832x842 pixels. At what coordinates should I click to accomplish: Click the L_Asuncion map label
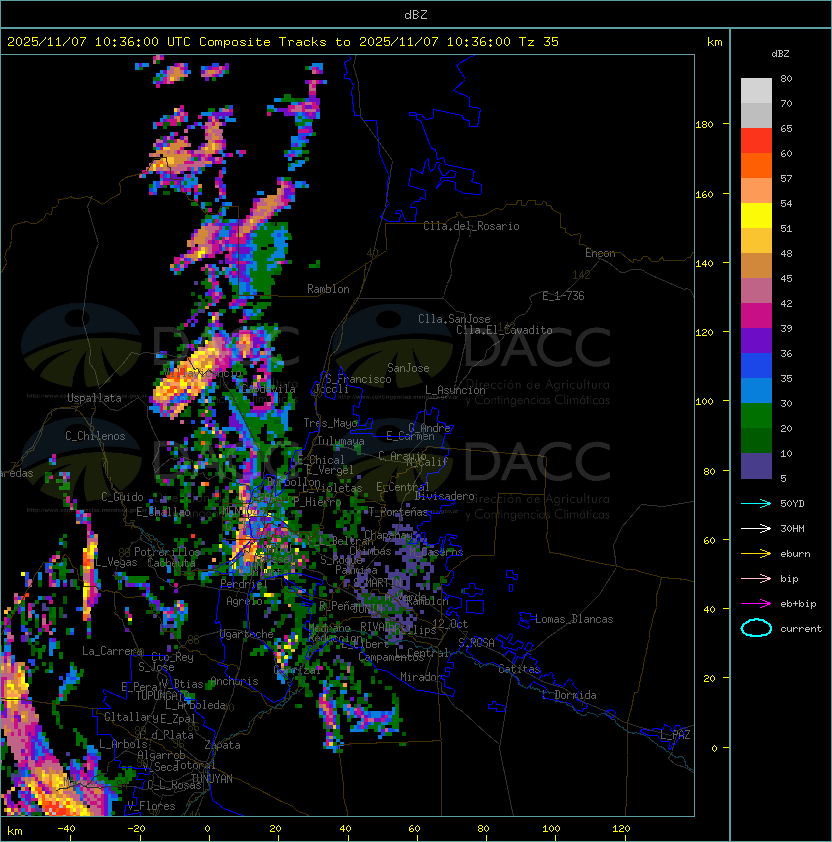point(455,390)
